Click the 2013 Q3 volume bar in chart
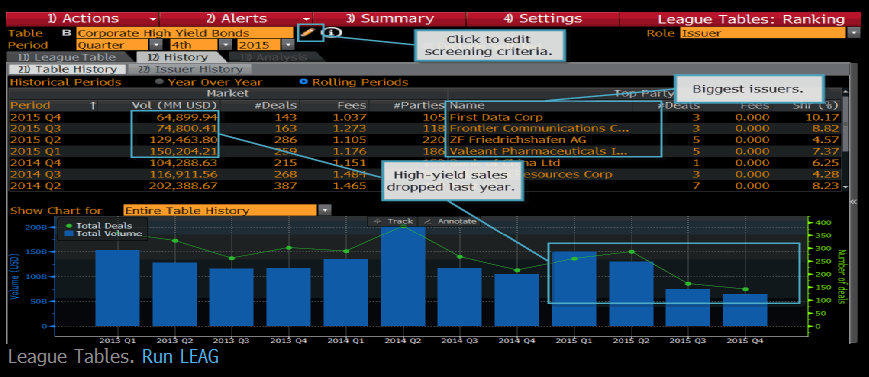The width and height of the screenshot is (869, 377). [232, 297]
